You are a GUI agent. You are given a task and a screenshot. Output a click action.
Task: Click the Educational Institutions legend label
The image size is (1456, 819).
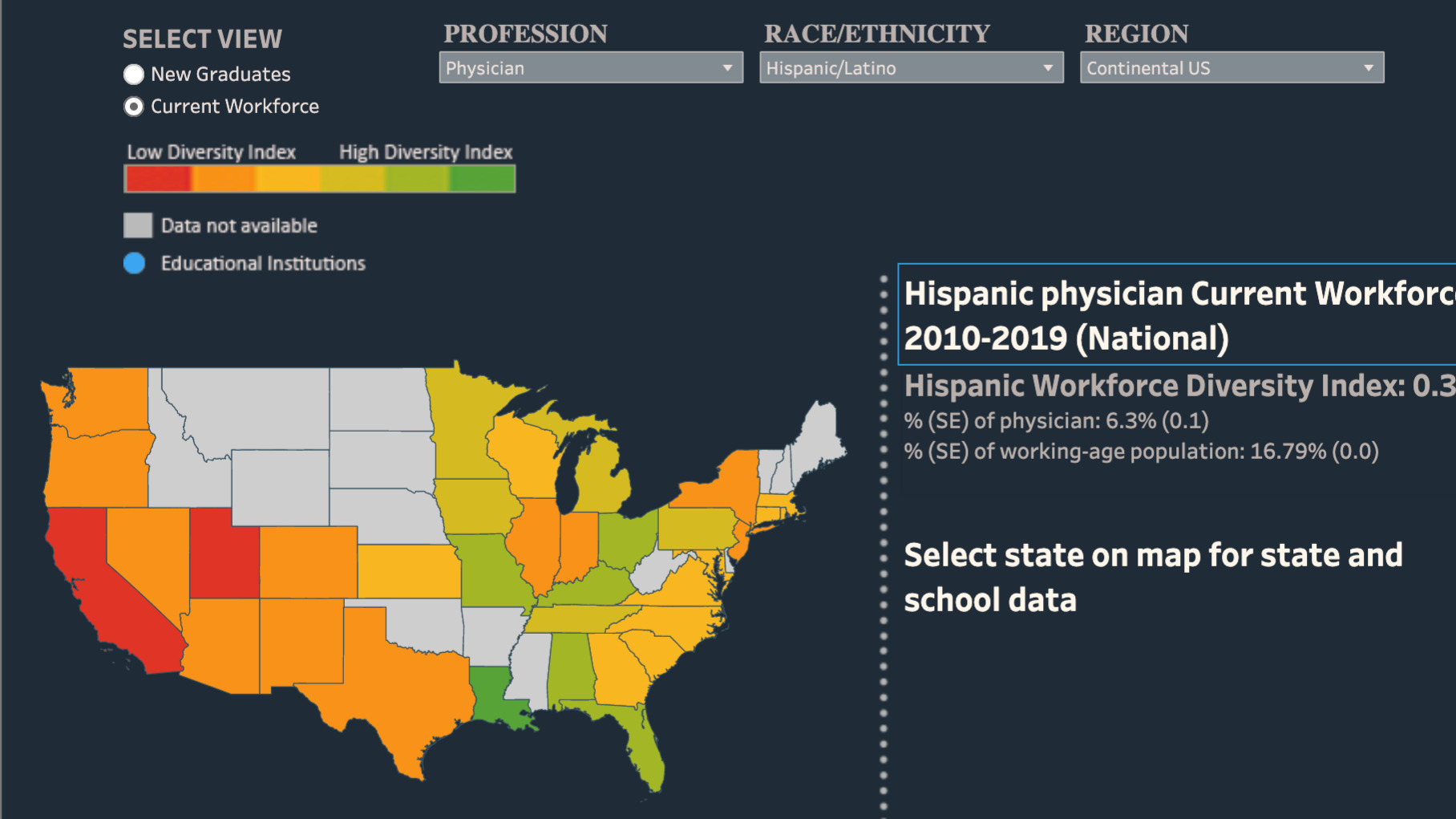pyautogui.click(x=263, y=263)
